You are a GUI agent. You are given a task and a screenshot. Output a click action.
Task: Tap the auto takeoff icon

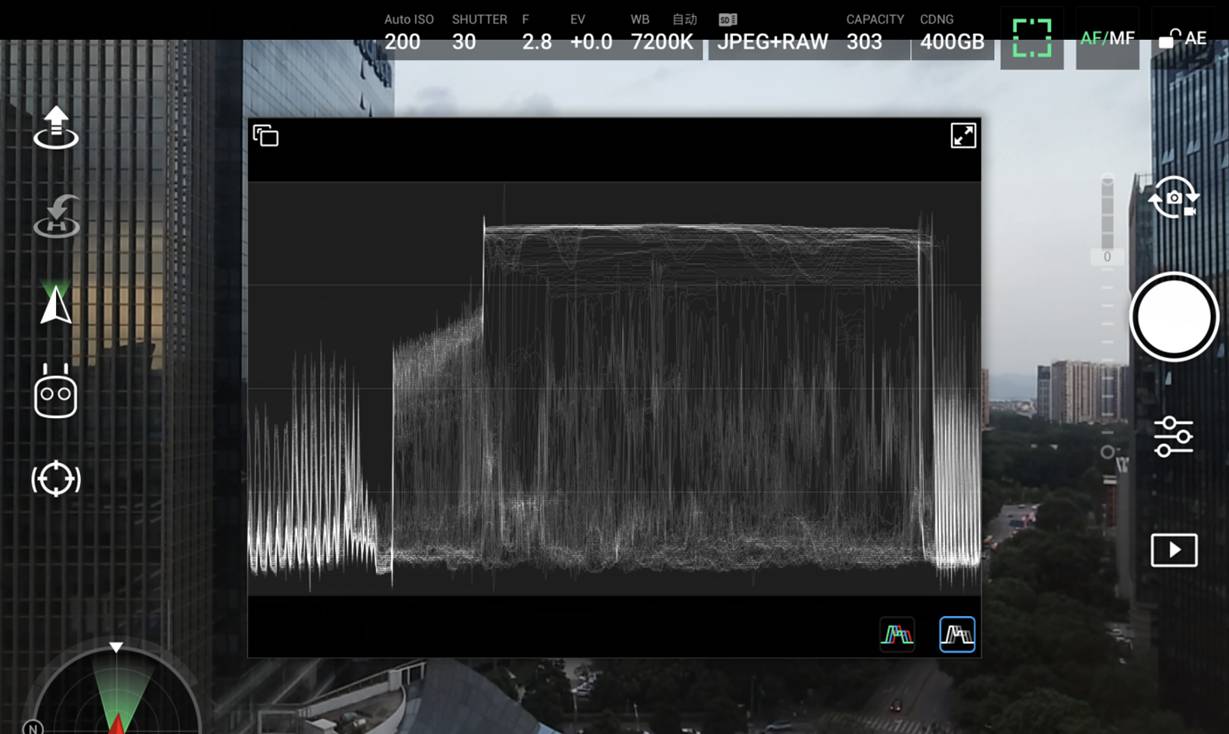56,127
